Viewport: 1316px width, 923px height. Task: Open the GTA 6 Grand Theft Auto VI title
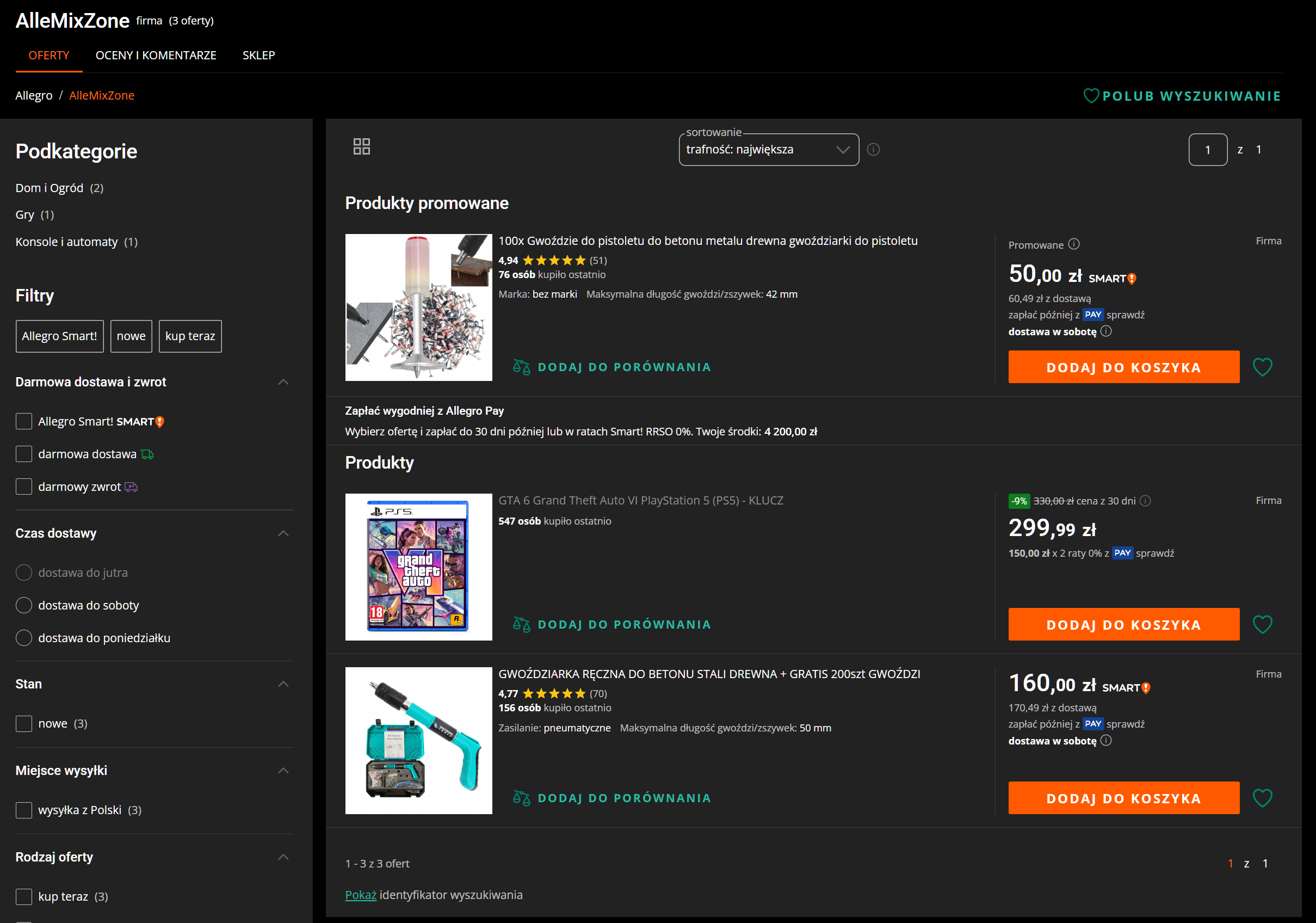pyautogui.click(x=641, y=501)
